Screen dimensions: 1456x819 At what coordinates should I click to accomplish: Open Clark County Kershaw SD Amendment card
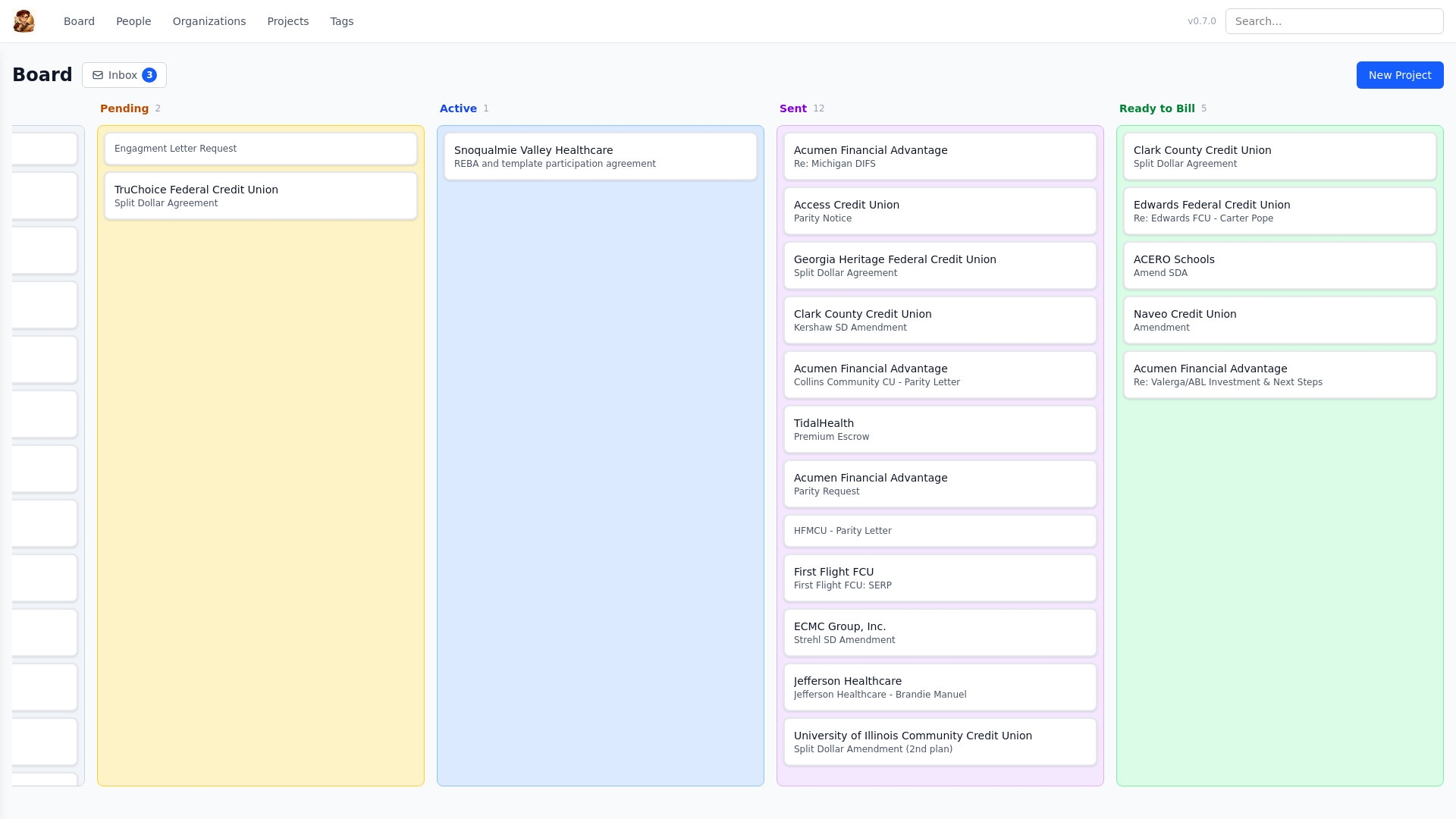(x=940, y=320)
